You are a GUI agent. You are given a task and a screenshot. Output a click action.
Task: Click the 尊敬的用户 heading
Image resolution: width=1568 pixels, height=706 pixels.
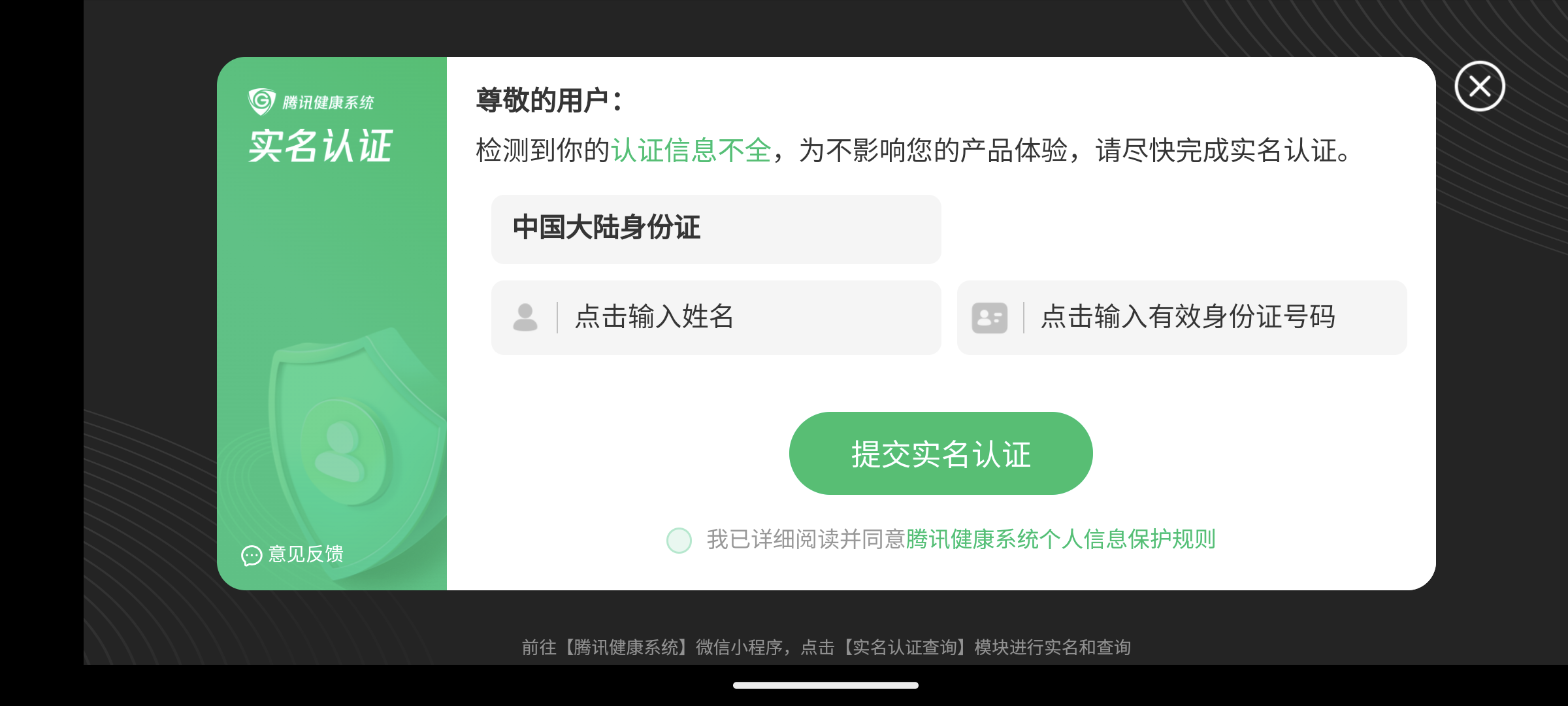(549, 101)
